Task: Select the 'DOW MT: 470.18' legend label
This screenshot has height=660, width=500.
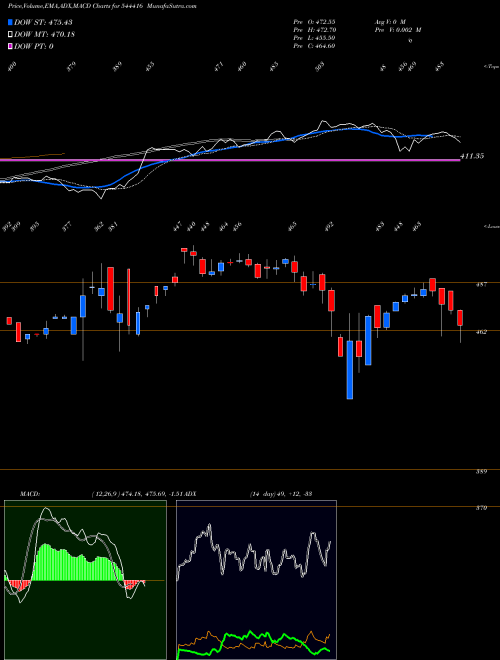Action: (x=44, y=34)
